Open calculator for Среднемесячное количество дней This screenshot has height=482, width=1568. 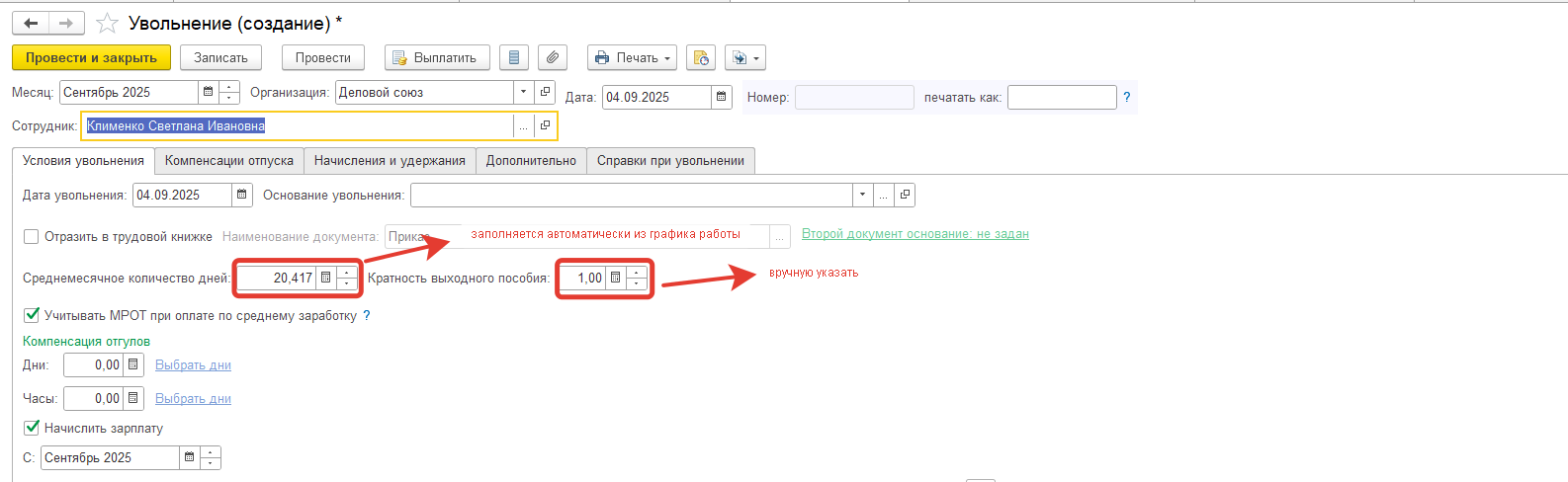pyautogui.click(x=325, y=278)
